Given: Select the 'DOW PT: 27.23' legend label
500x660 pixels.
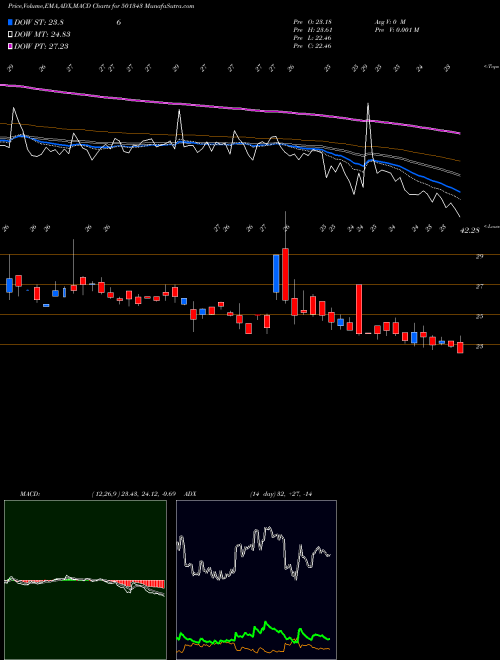Looking at the screenshot, I should point(41,46).
